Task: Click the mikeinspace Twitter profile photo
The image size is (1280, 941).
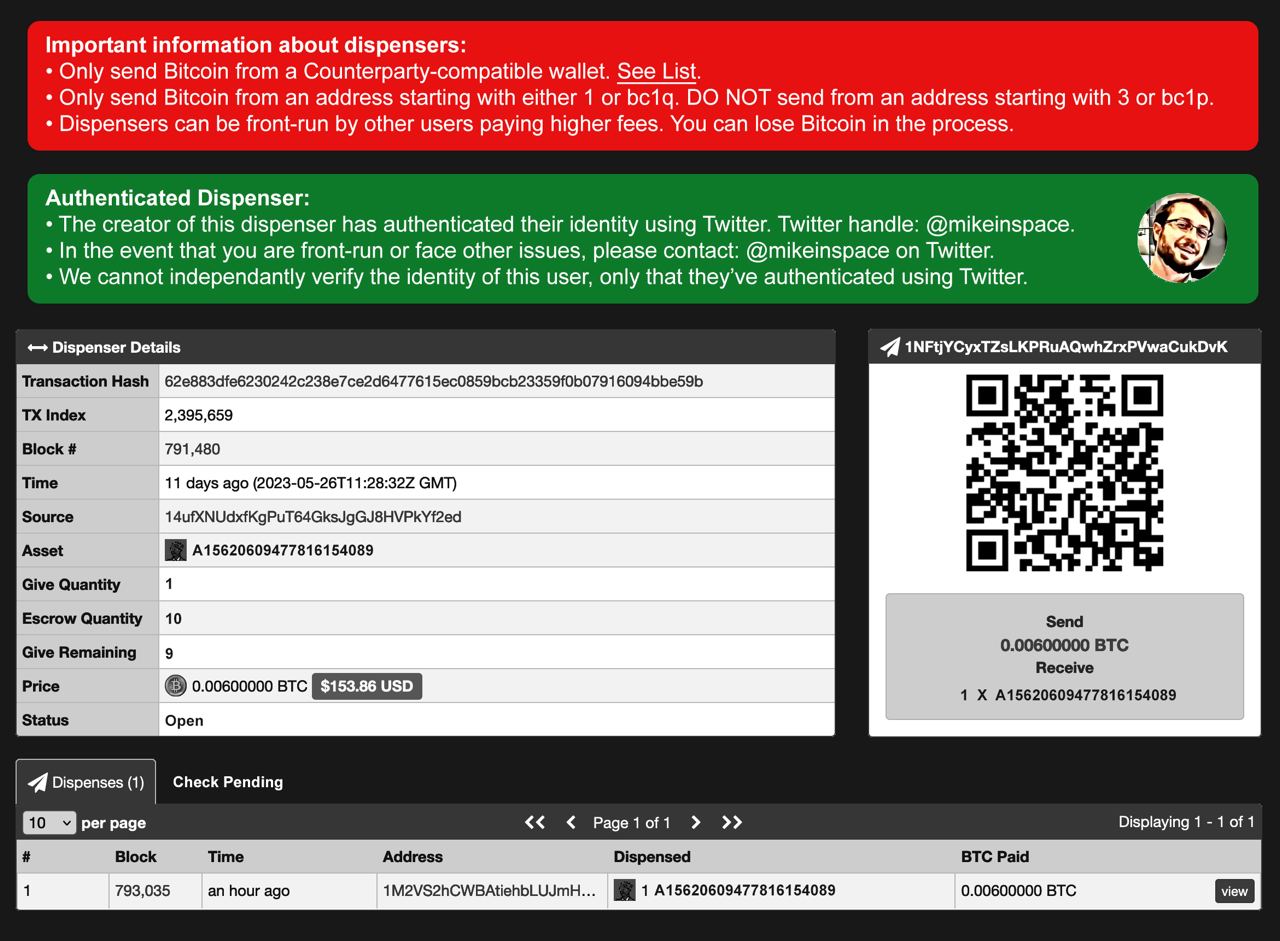Action: 1182,238
